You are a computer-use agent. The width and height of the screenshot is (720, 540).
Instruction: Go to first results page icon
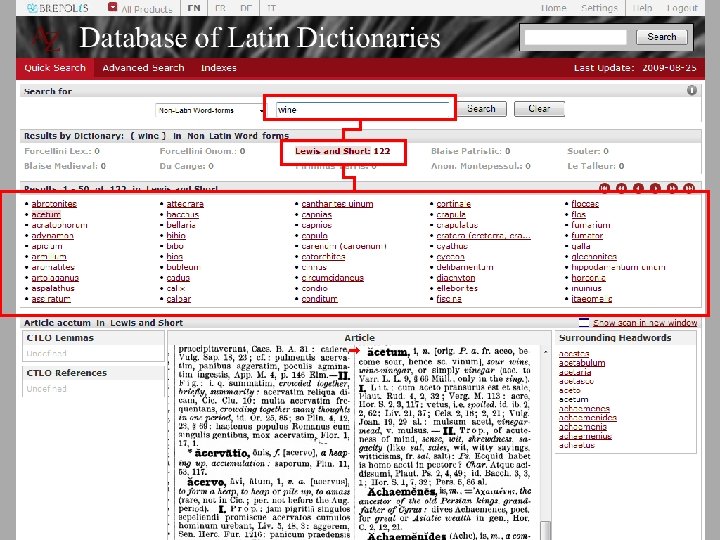[604, 188]
